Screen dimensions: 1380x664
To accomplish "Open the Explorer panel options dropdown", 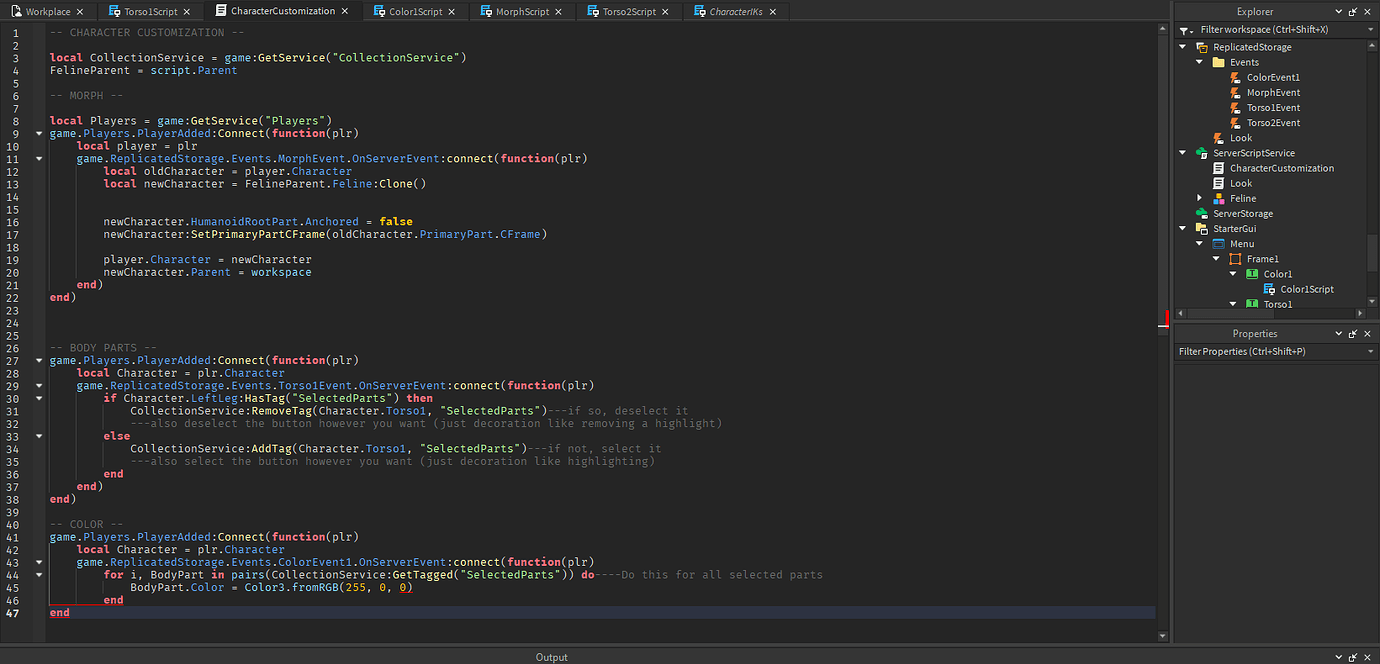I will coord(1339,12).
